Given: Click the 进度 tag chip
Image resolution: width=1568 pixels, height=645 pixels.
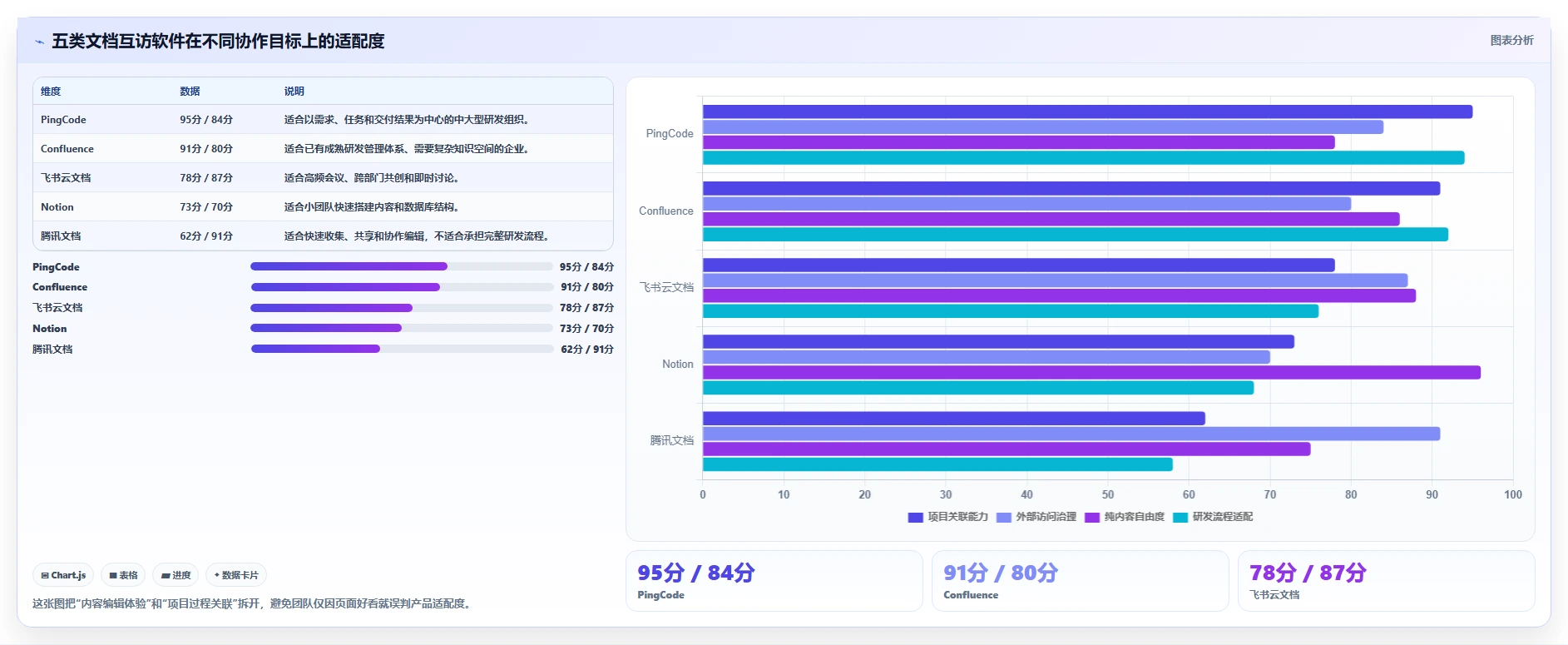Looking at the screenshot, I should tap(176, 575).
